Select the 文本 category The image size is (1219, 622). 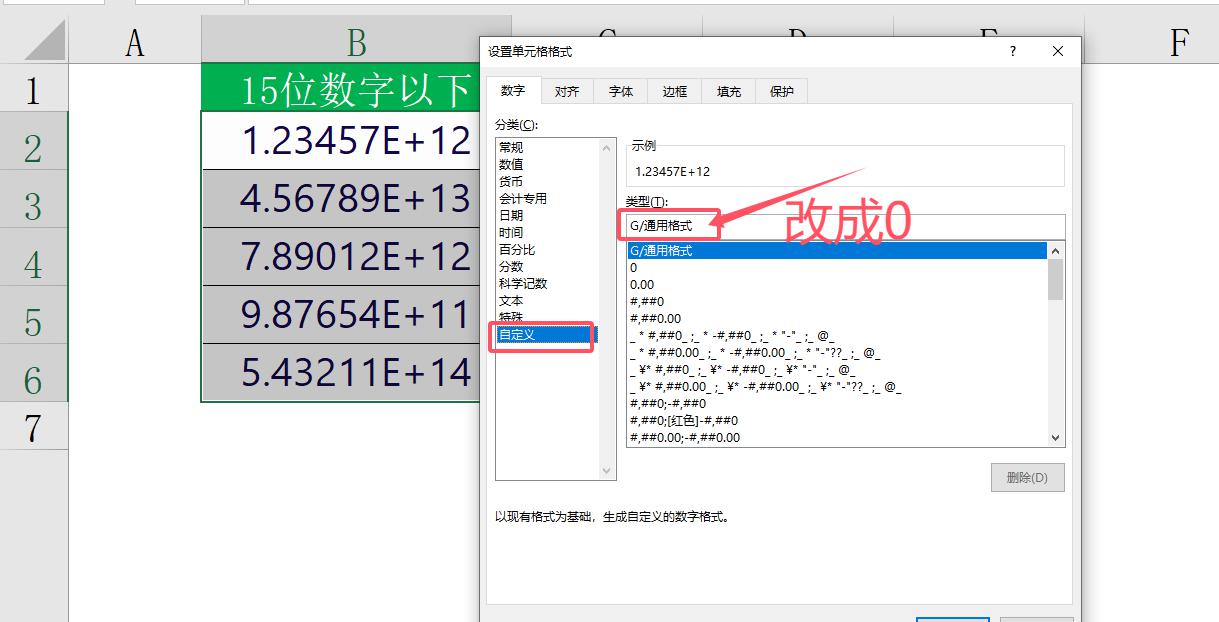coord(547,300)
